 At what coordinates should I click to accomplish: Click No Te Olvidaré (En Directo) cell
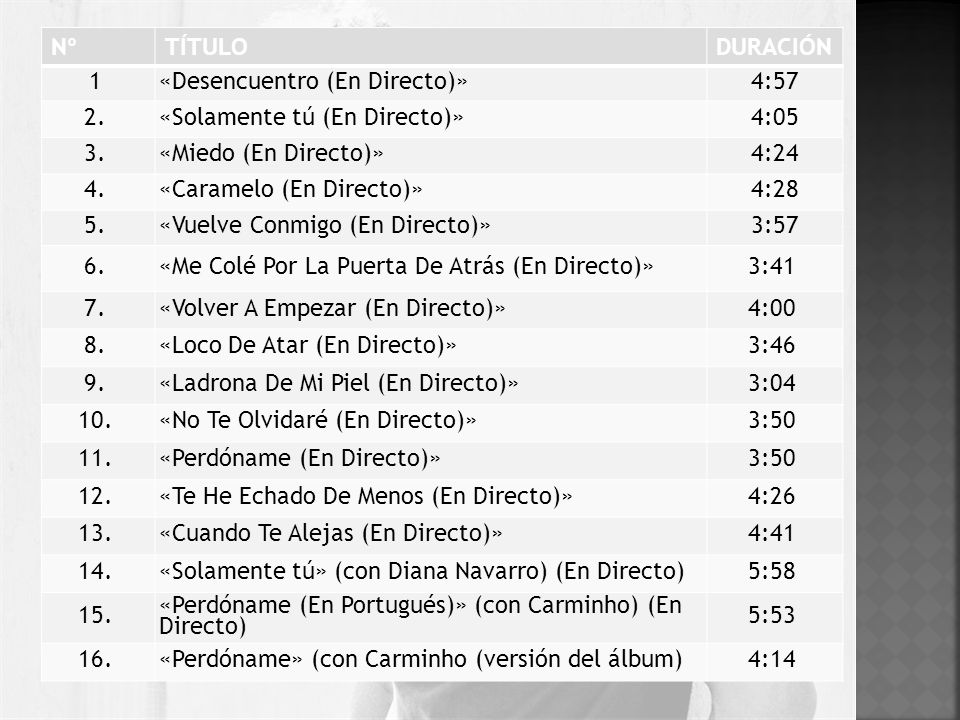click(430, 420)
